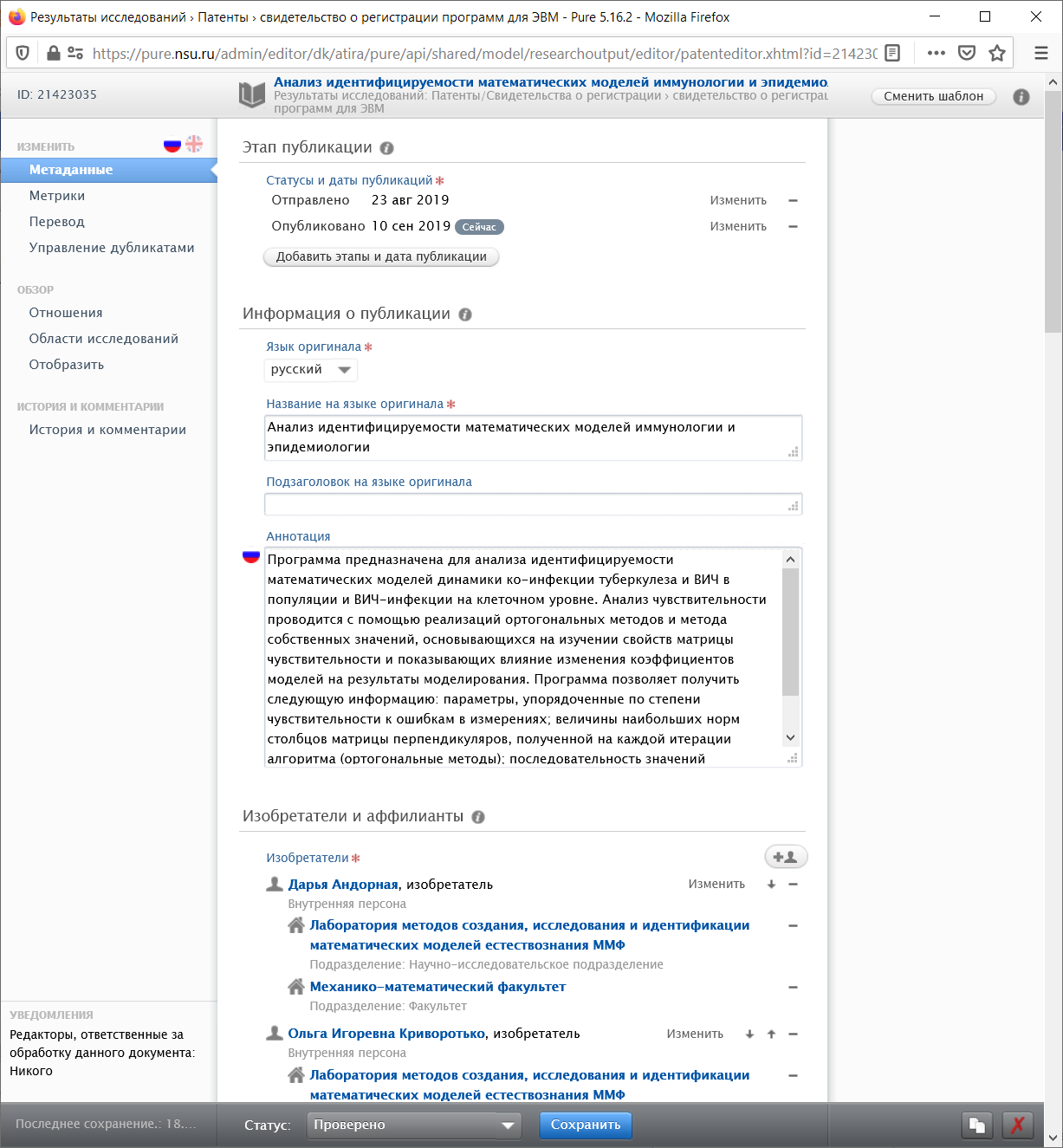Image resolution: width=1063 pixels, height=1148 pixels.
Task: Move Ольга Игоревна Криворотько down with arrow
Action: (x=749, y=1034)
